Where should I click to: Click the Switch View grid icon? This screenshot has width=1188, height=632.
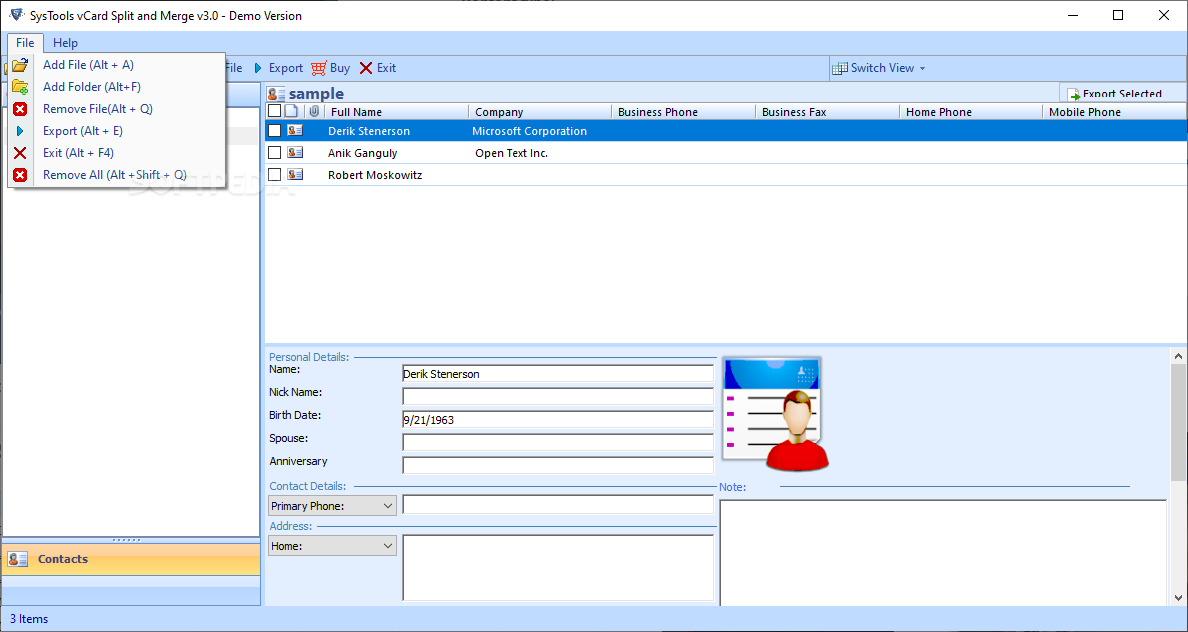[x=839, y=68]
